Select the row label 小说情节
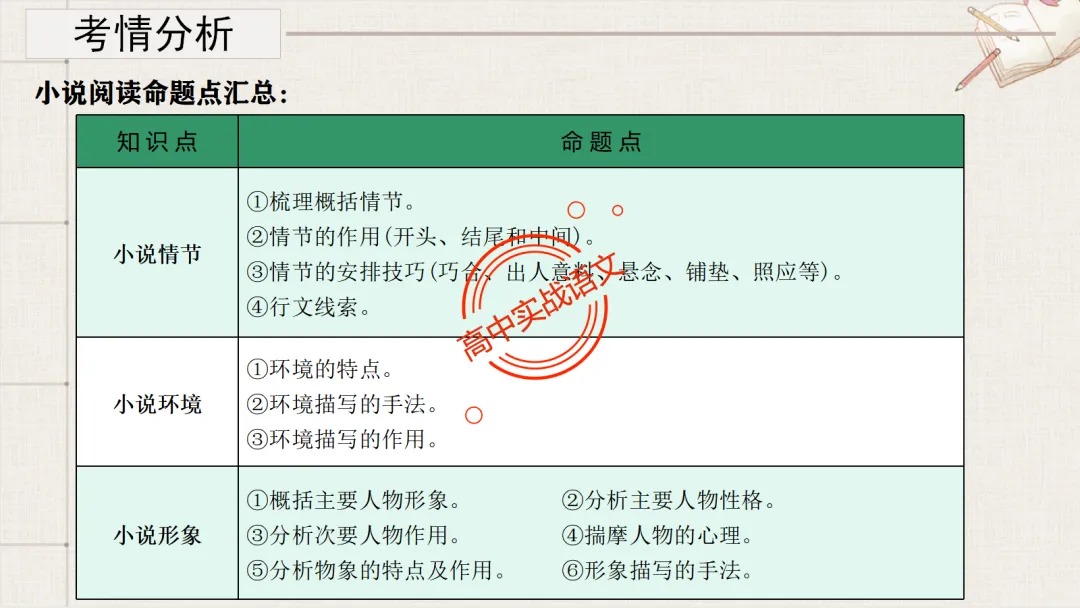Viewport: 1080px width, 608px height. pyautogui.click(x=158, y=254)
